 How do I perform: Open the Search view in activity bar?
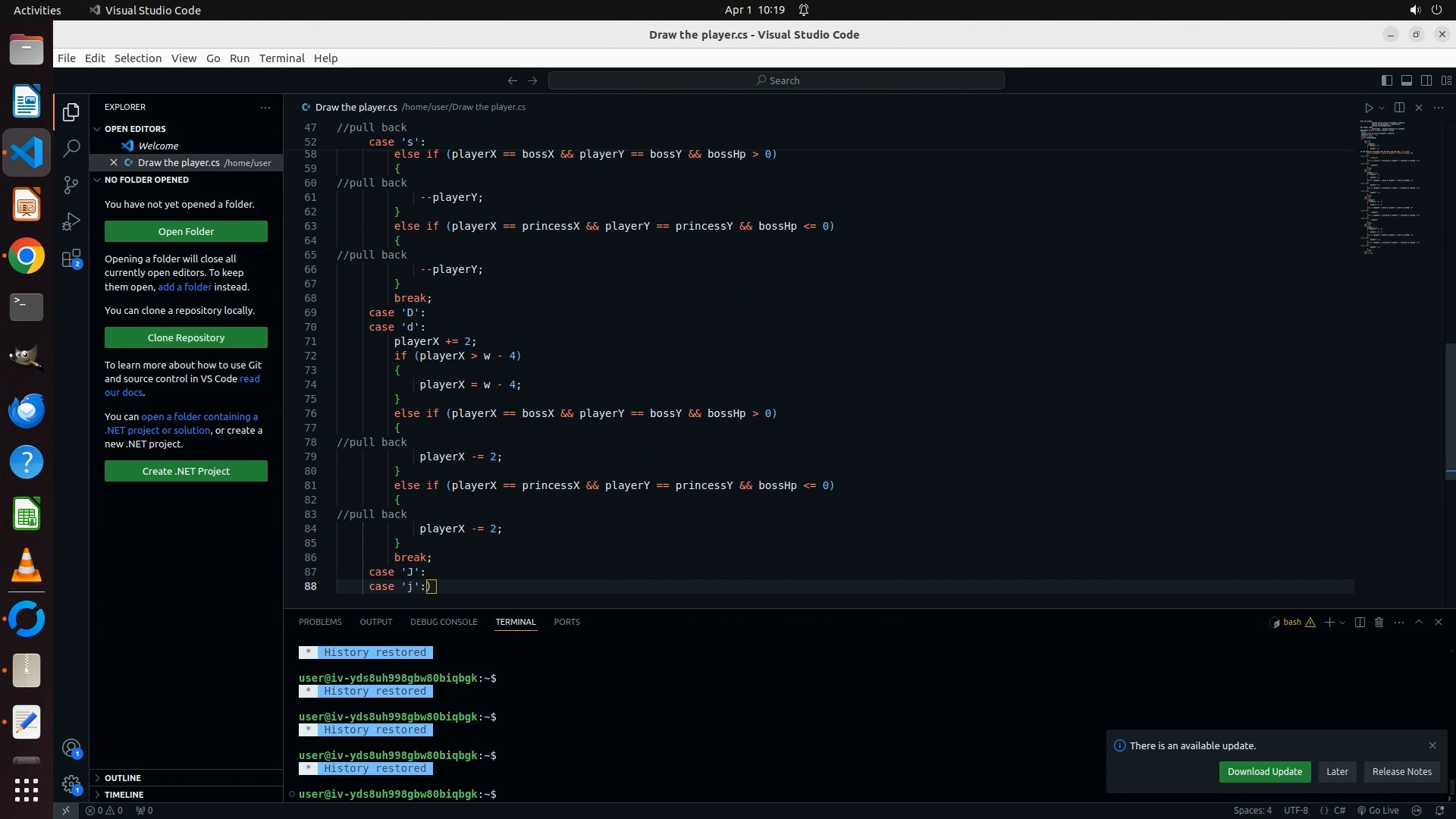pyautogui.click(x=71, y=149)
